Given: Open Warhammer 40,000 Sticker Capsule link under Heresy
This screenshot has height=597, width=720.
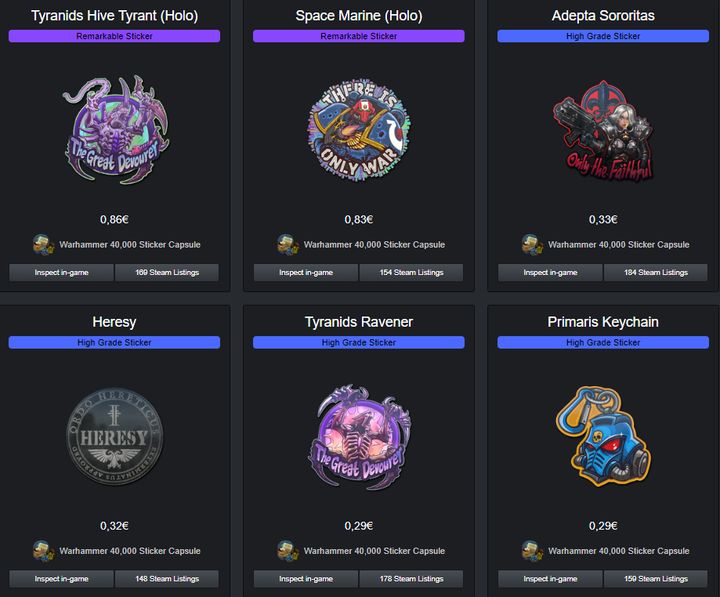Looking at the screenshot, I should [x=129, y=551].
